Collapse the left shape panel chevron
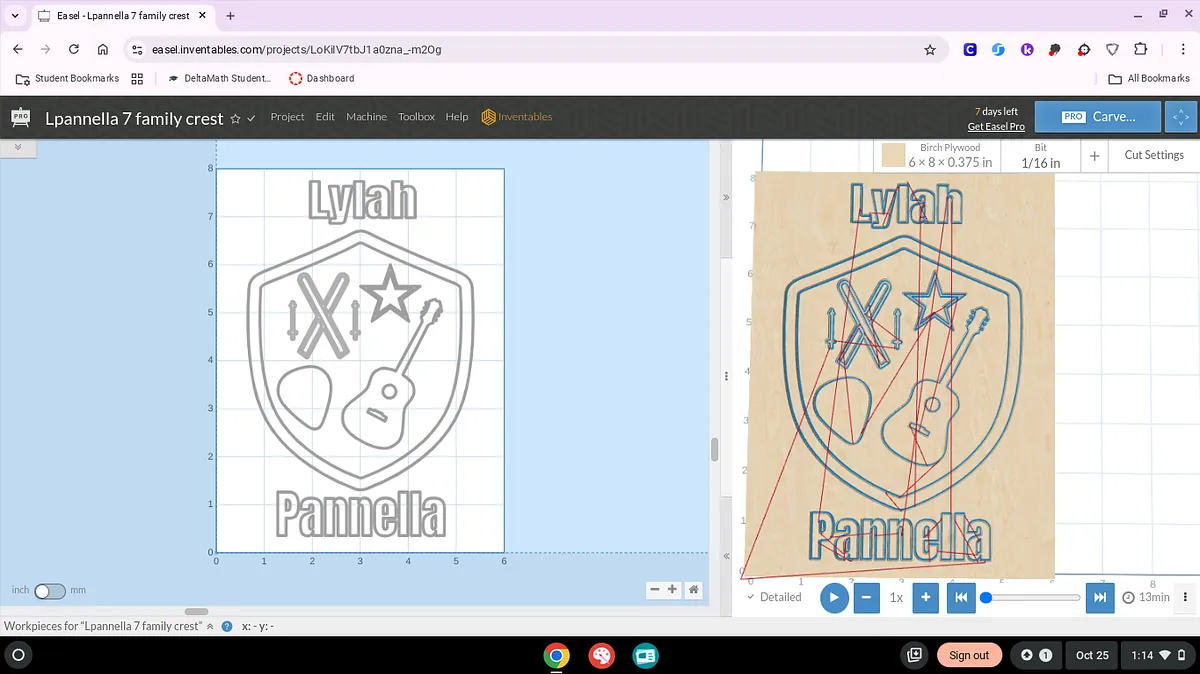 click(x=18, y=147)
